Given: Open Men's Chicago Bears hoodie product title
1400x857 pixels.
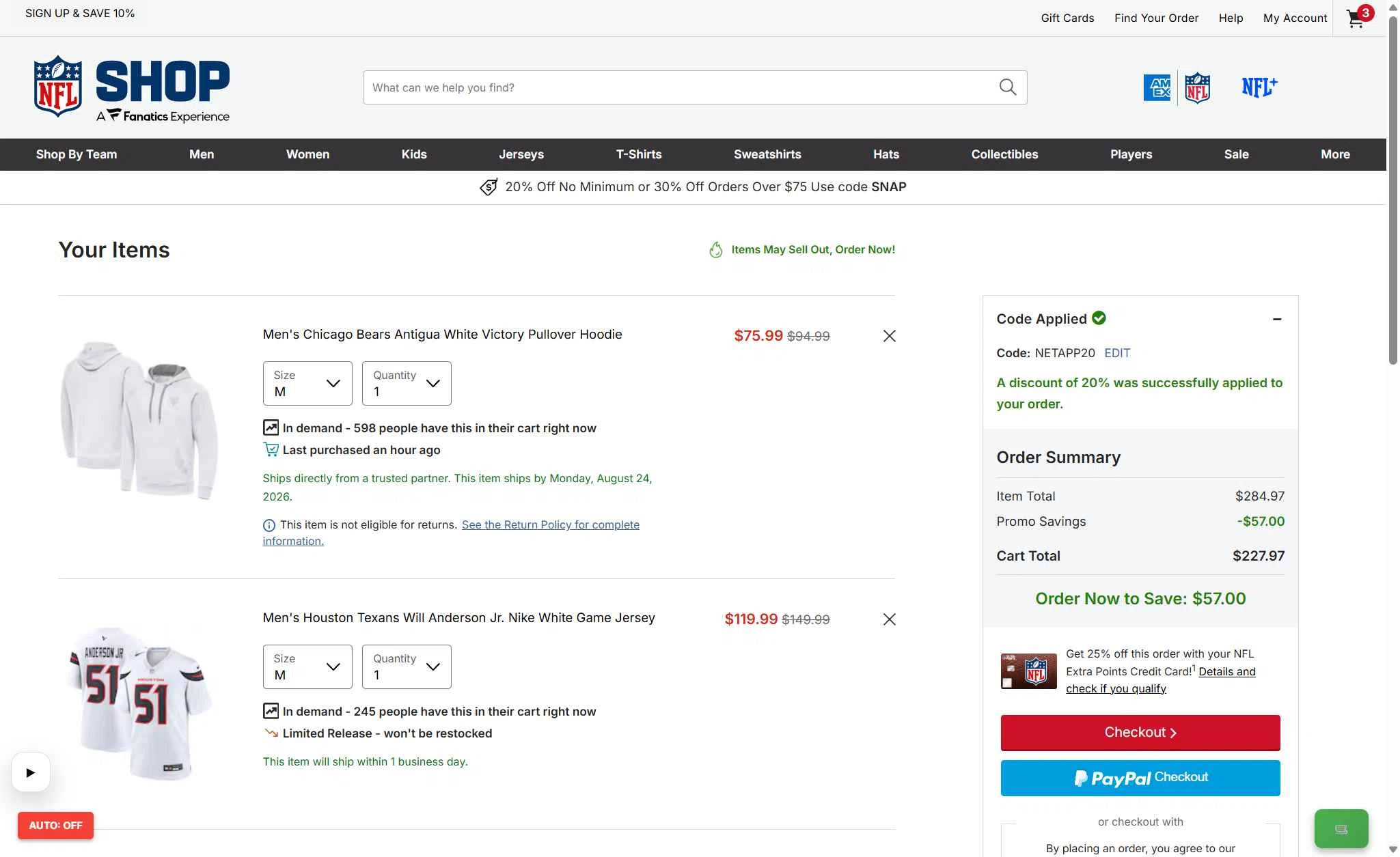Looking at the screenshot, I should 442,335.
